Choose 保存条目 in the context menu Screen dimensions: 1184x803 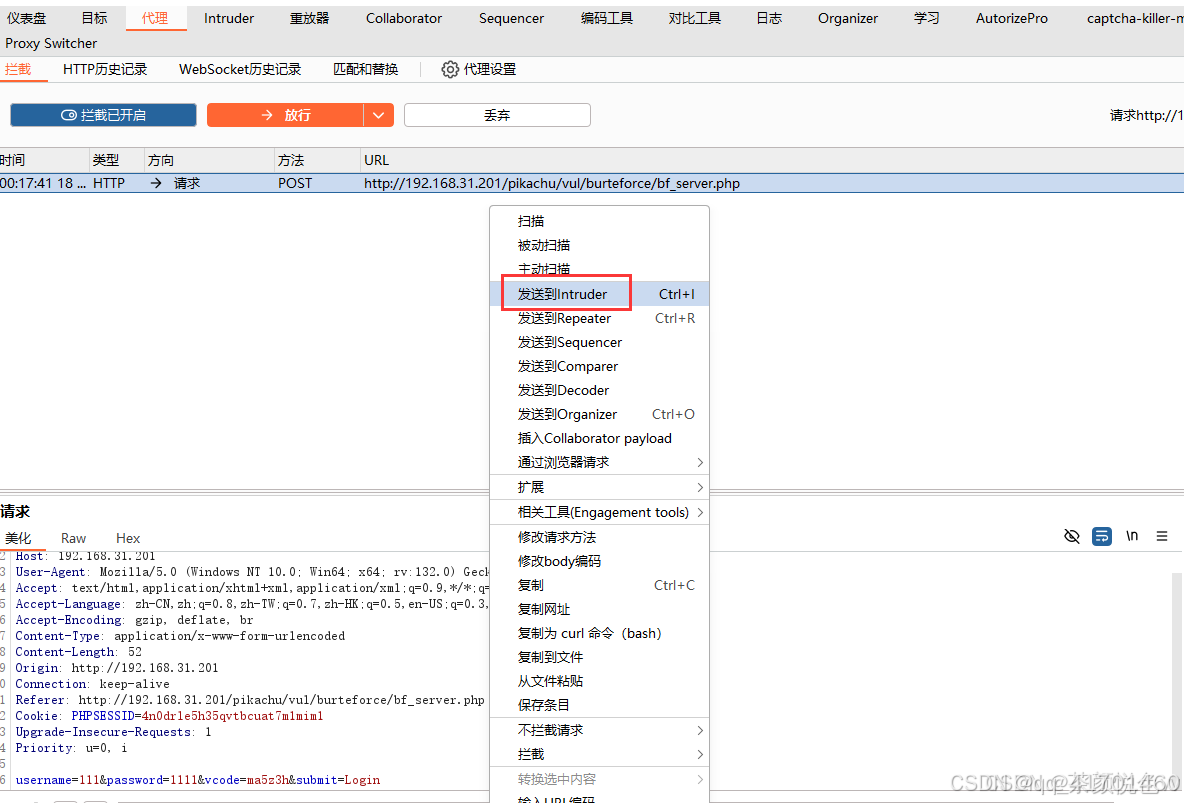click(600, 706)
